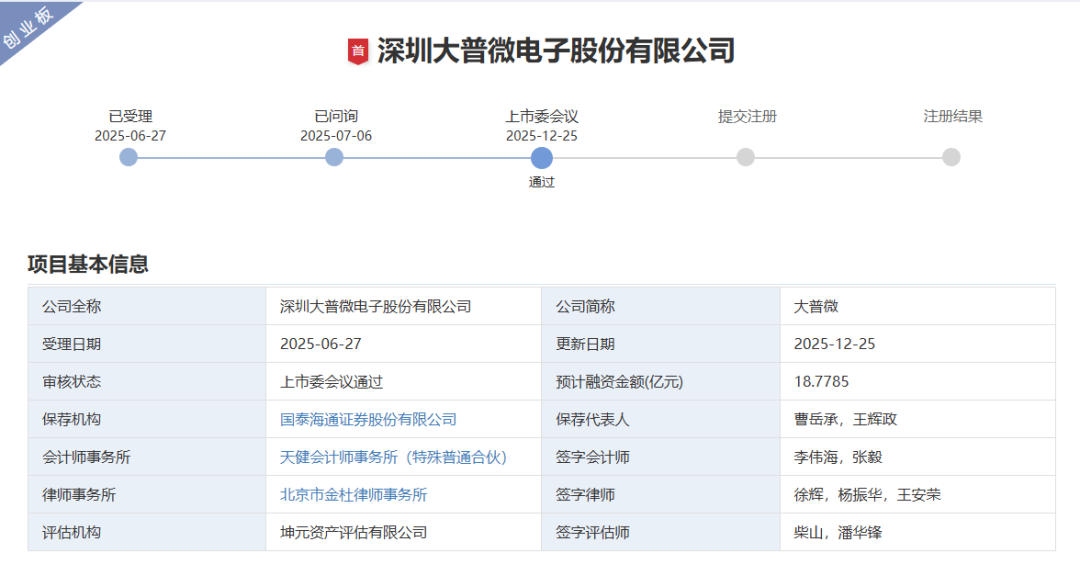Click the 预计融资金额(亿元) label cell

(x=661, y=381)
